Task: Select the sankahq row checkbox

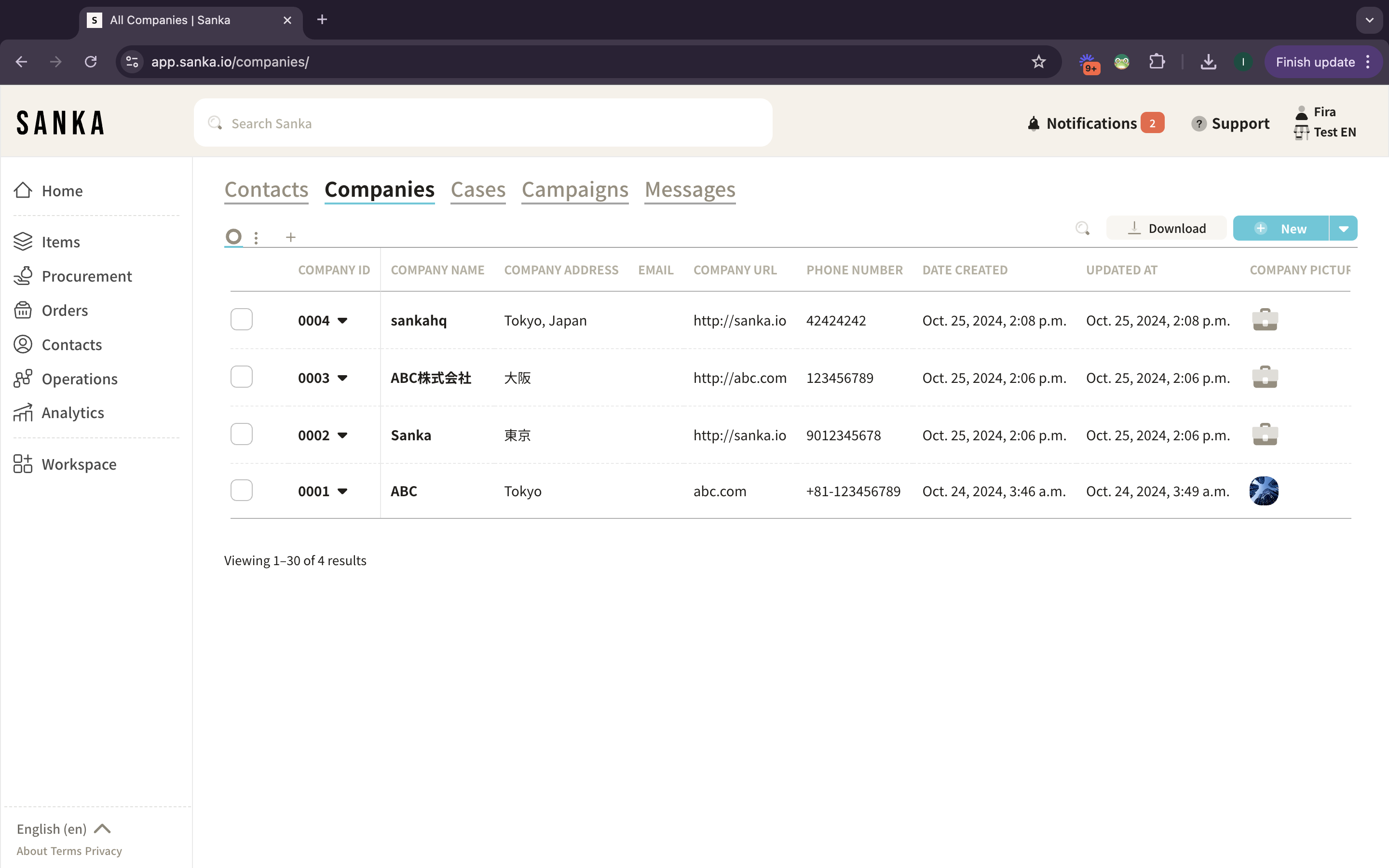Action: 242,319
